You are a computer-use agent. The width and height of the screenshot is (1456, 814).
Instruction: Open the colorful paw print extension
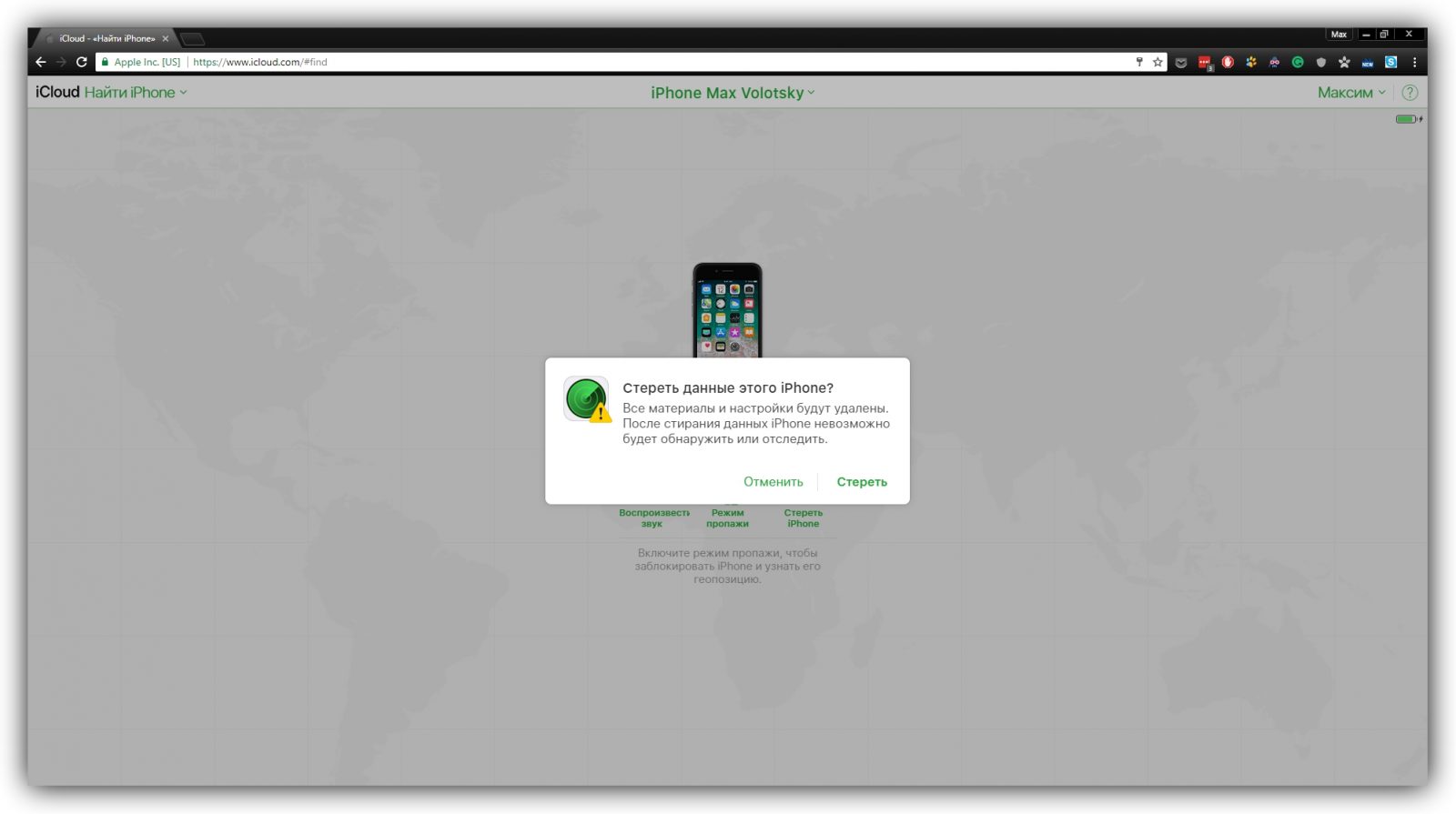pos(1251,62)
